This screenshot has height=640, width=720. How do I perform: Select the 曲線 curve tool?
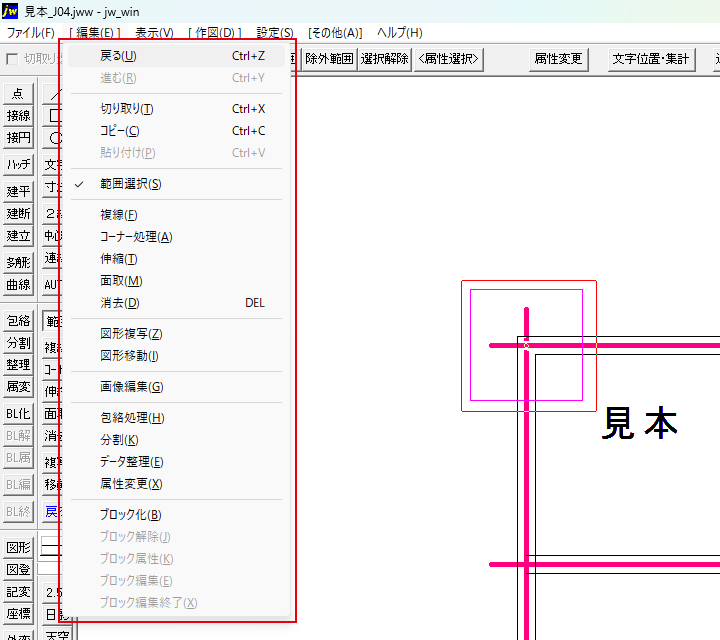coord(18,285)
